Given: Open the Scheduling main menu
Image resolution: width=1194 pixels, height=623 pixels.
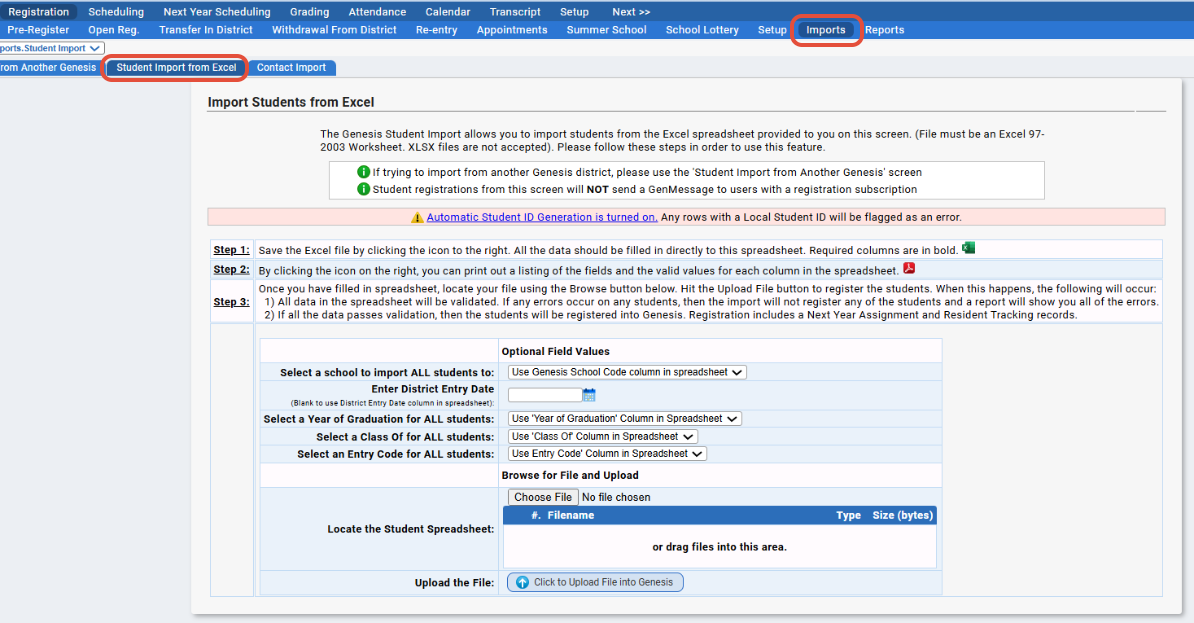Looking at the screenshot, I should pyautogui.click(x=116, y=11).
